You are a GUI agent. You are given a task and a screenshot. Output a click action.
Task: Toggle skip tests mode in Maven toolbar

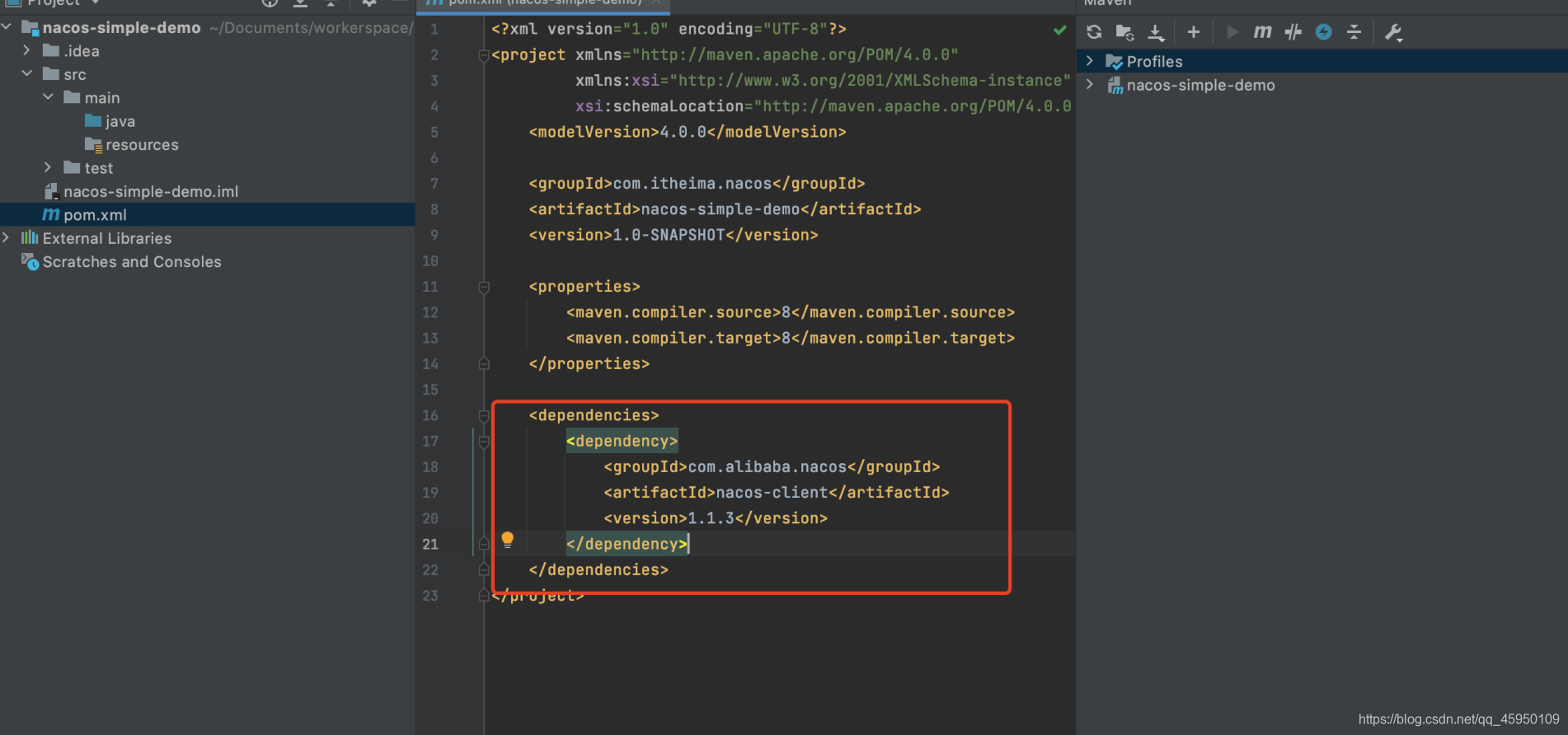(x=1293, y=32)
